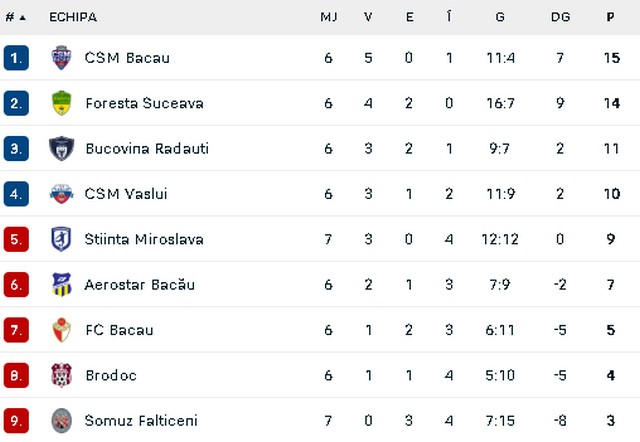640x442 pixels.
Task: Sort standings by ECHIPA column header
Action: tap(73, 17)
